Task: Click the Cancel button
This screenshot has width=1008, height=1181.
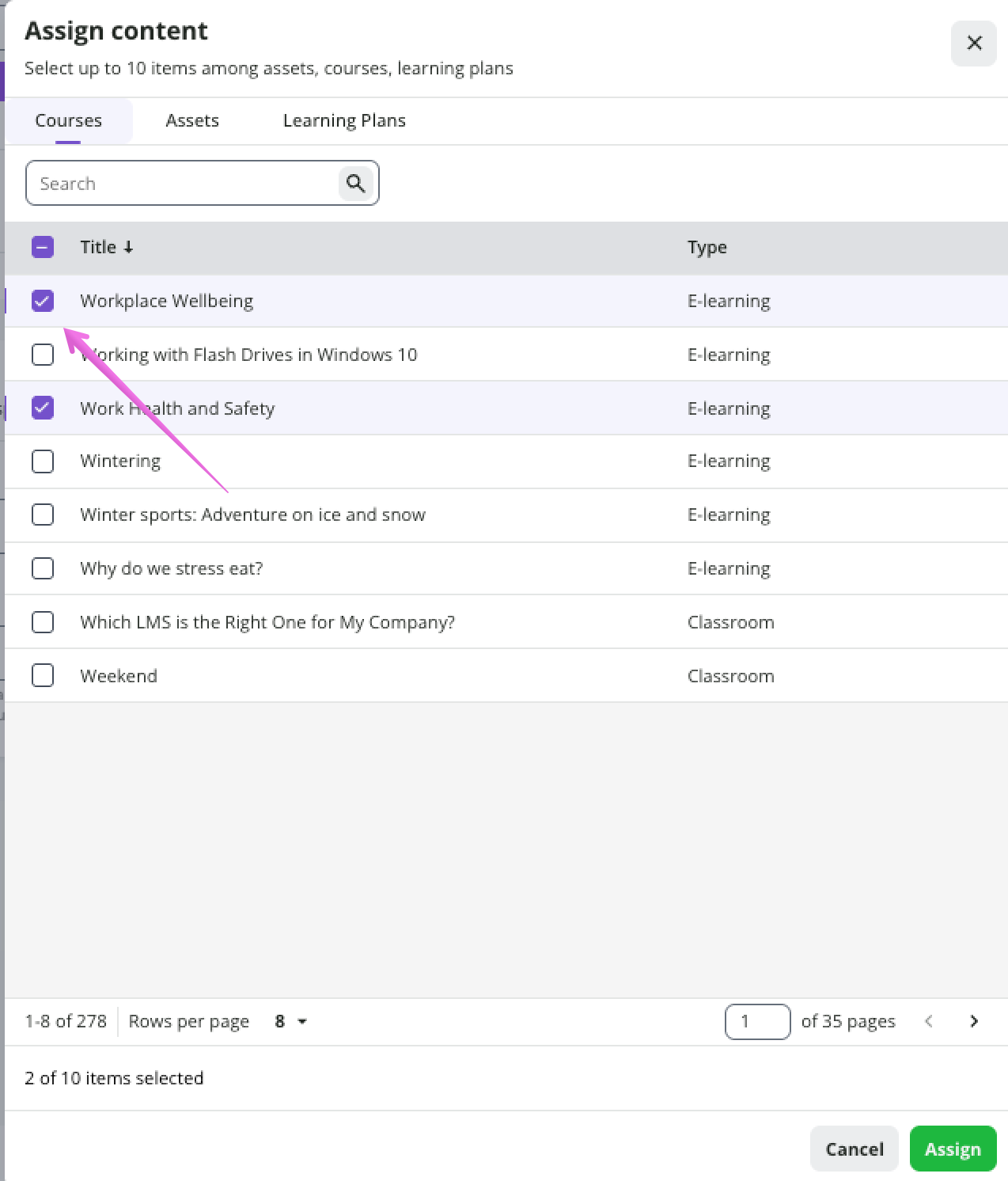Action: pos(854,1149)
